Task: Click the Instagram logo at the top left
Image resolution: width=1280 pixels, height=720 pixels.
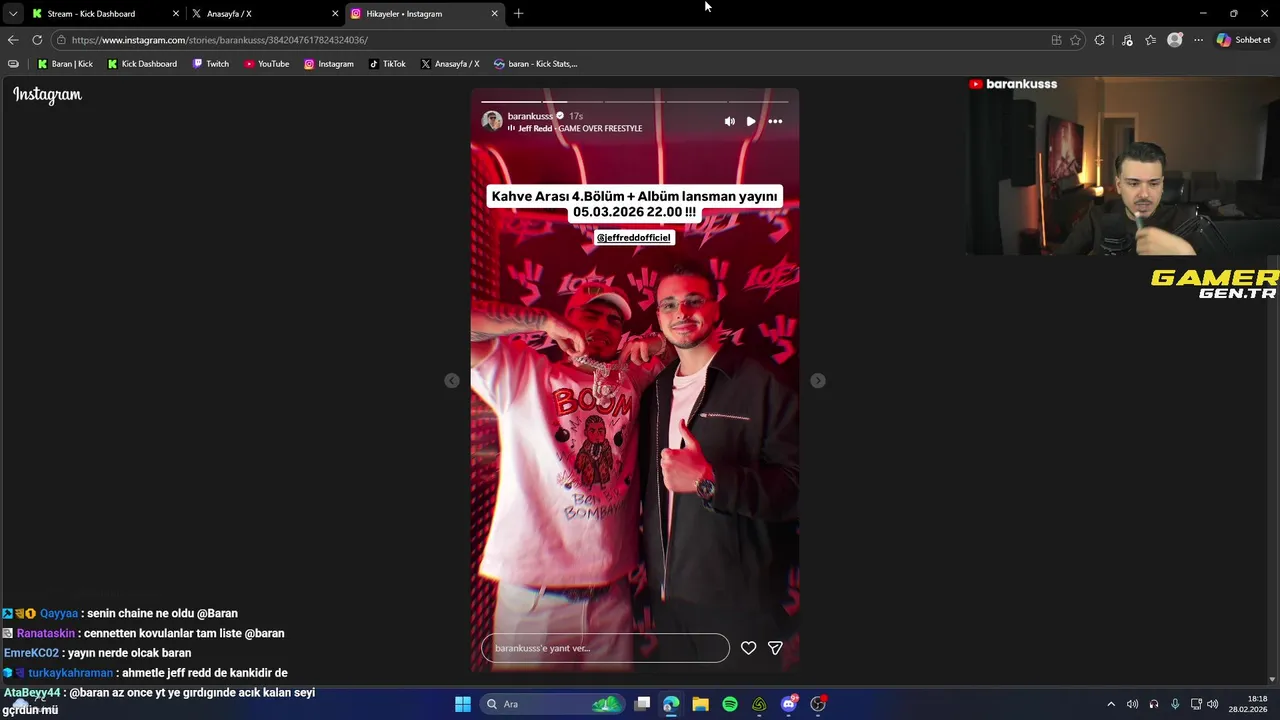Action: (47, 95)
